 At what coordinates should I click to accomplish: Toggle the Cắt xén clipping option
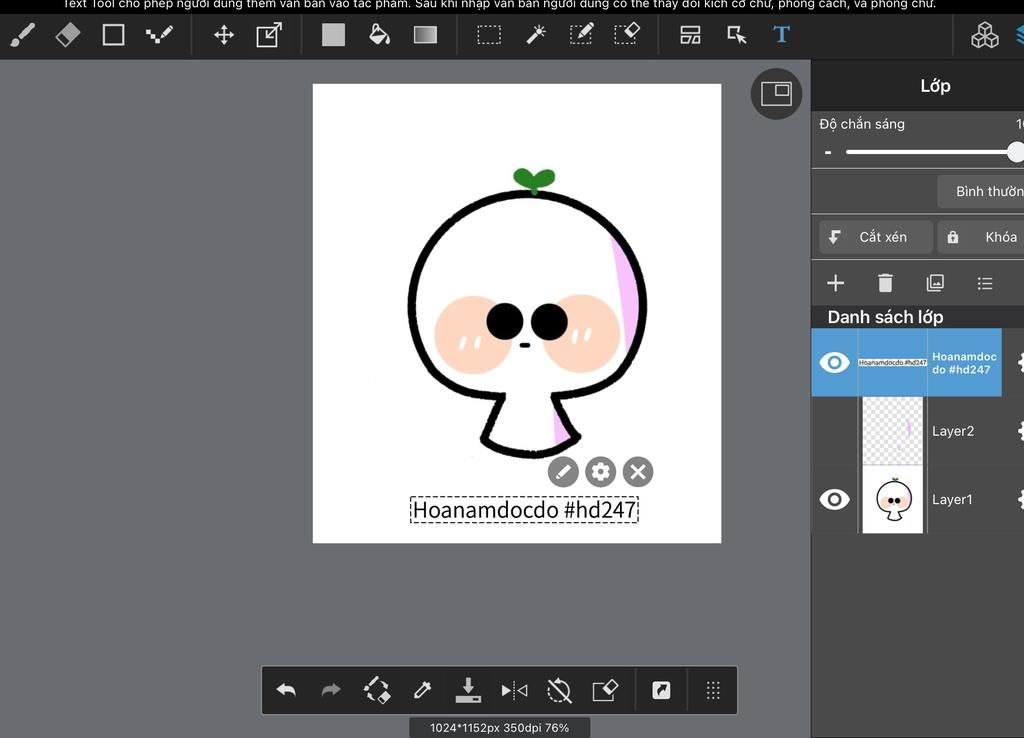876,237
